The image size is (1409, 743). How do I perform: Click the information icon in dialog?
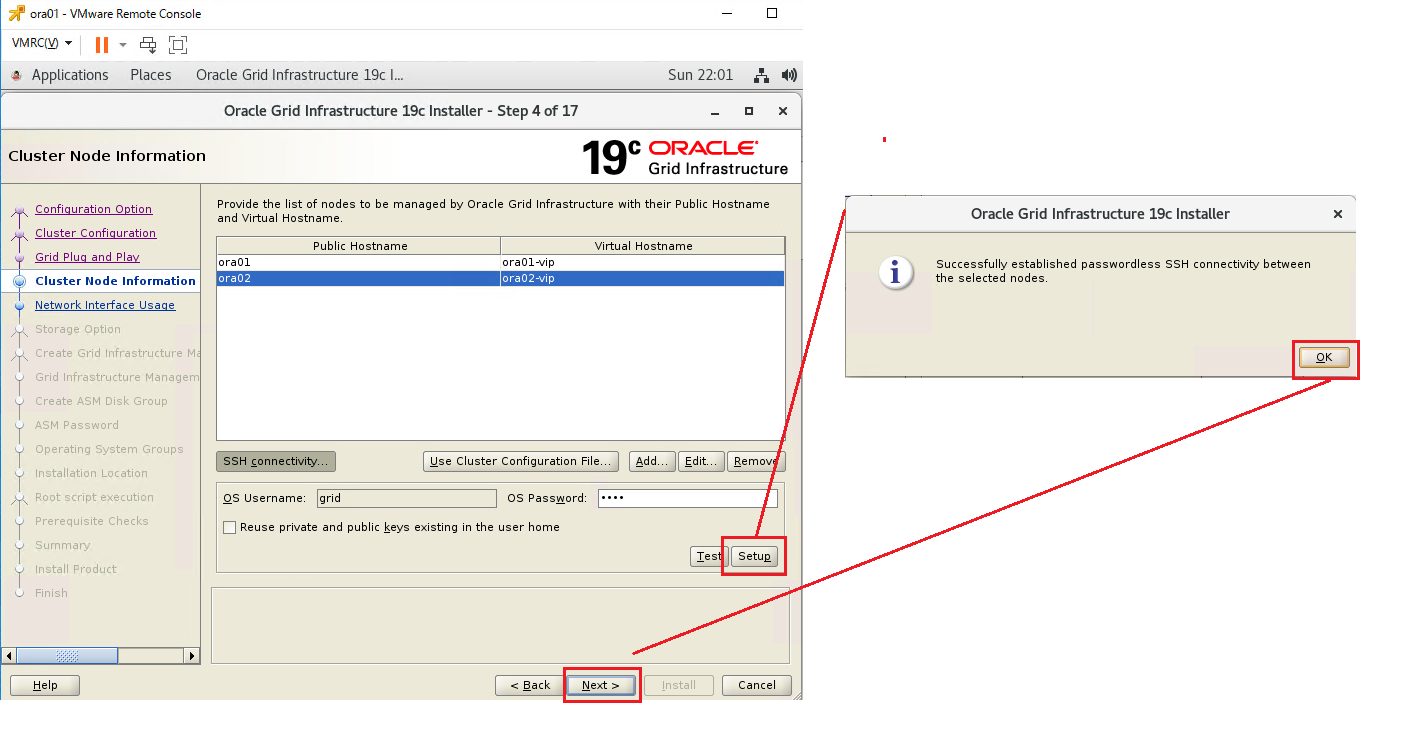[x=896, y=272]
